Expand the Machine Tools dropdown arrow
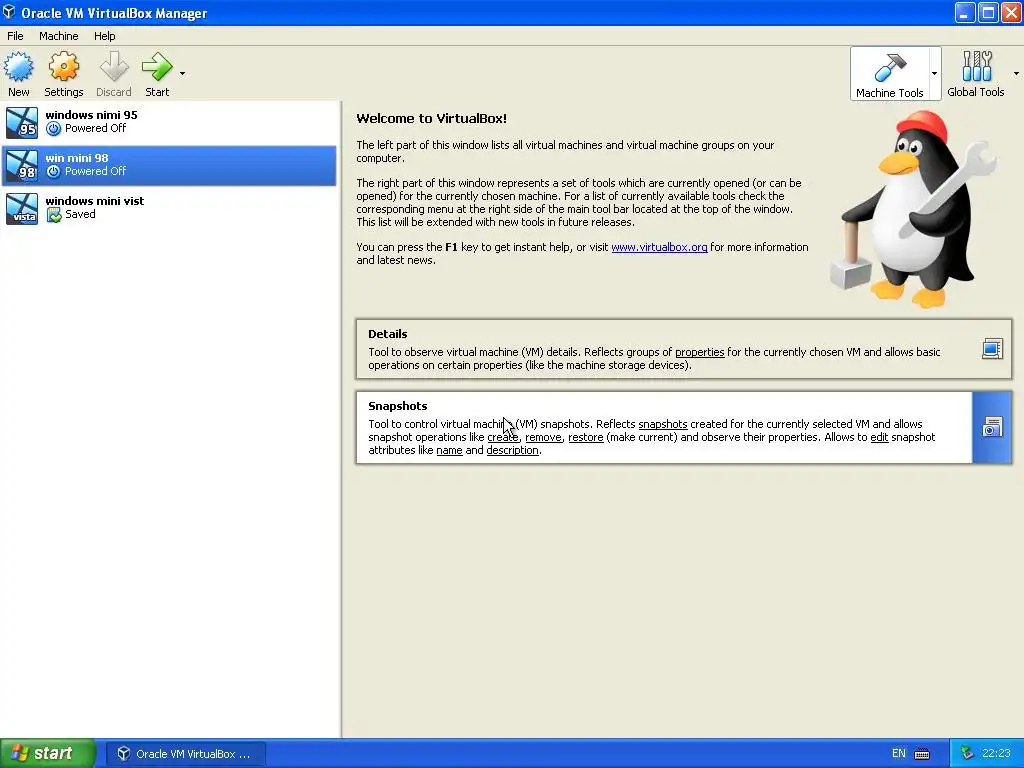 (x=935, y=73)
